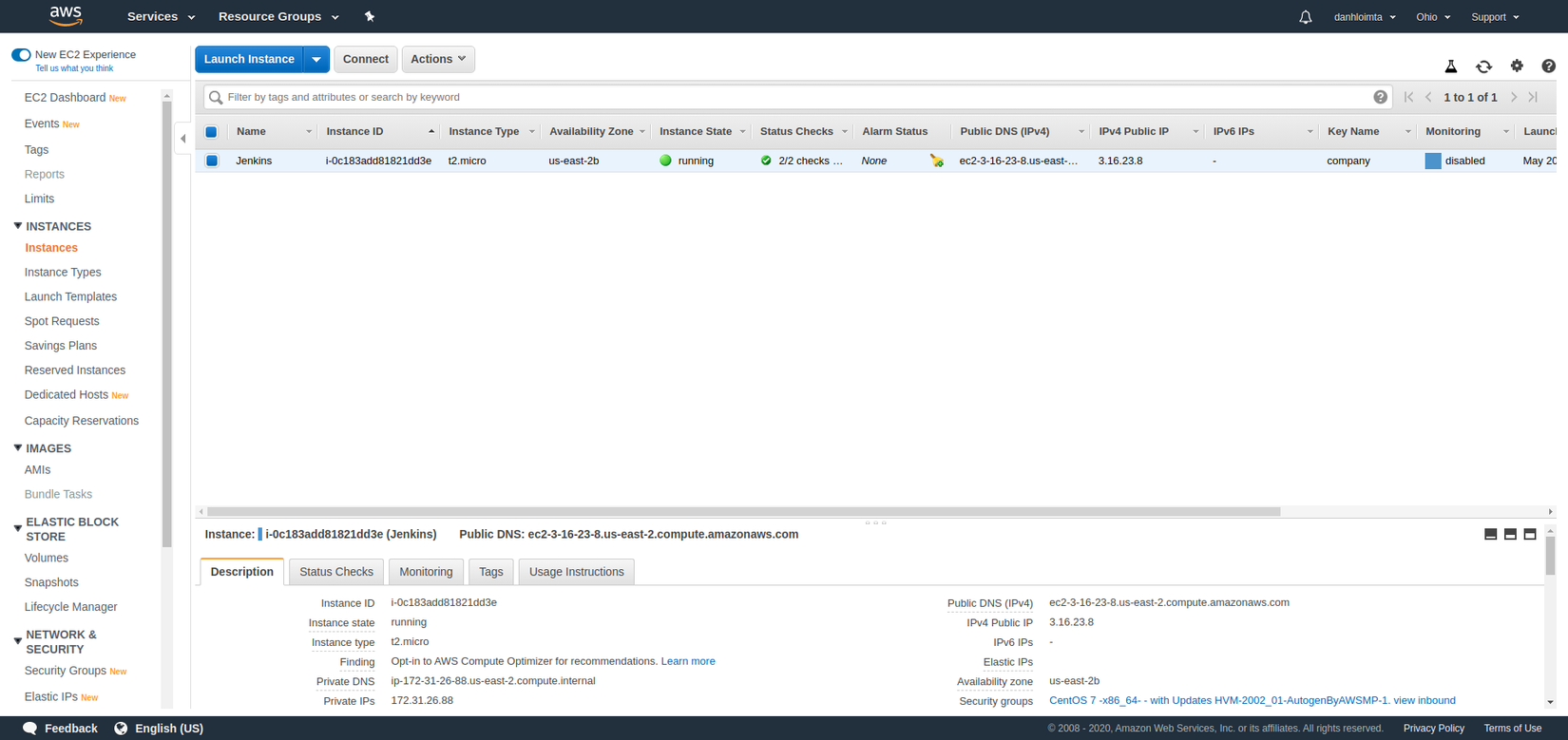Open the help question mark icon in toolbar

click(x=1548, y=66)
